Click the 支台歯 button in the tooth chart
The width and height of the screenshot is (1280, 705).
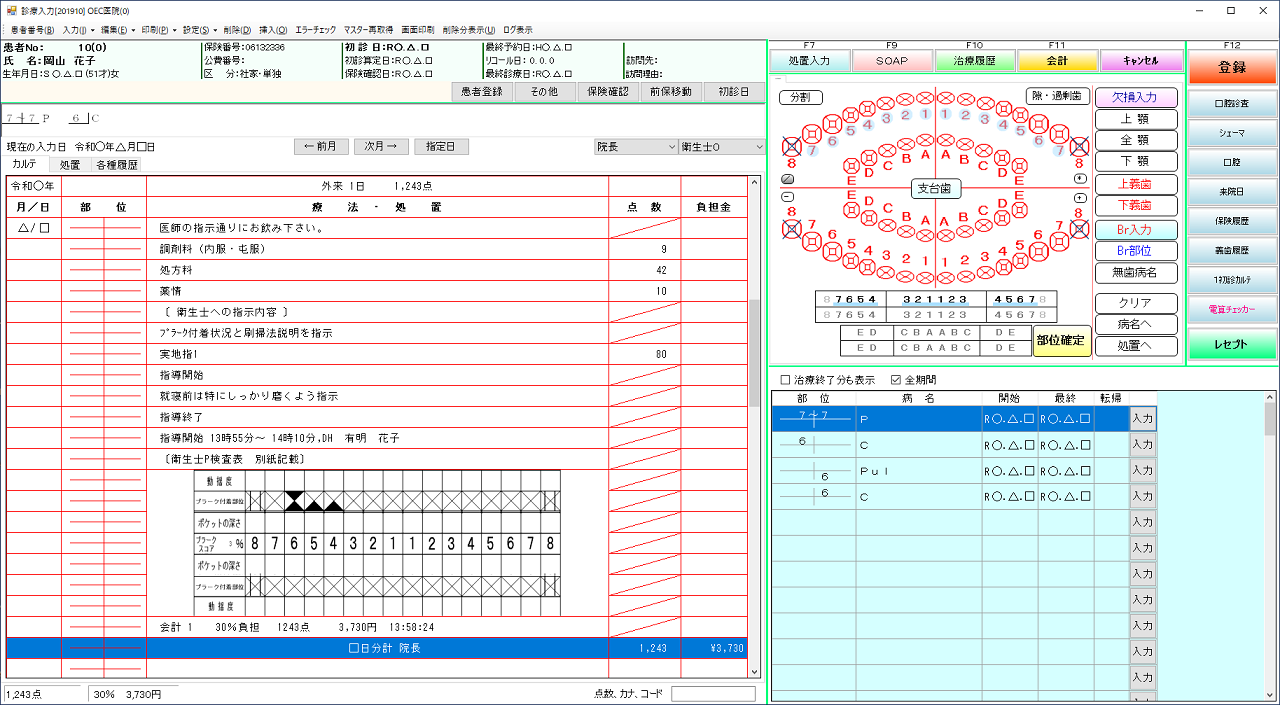click(x=936, y=188)
